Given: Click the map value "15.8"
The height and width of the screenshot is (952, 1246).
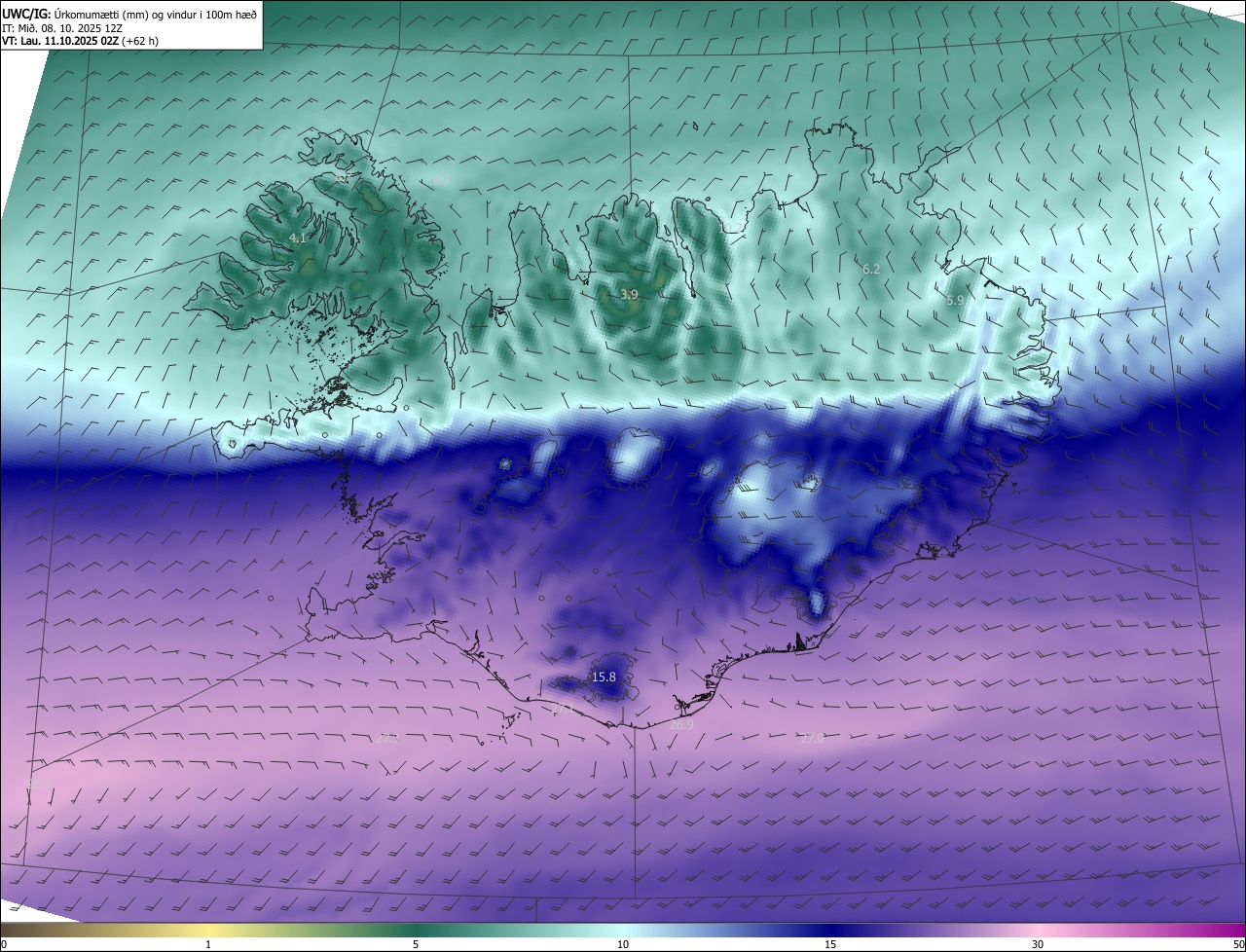Looking at the screenshot, I should [x=605, y=677].
